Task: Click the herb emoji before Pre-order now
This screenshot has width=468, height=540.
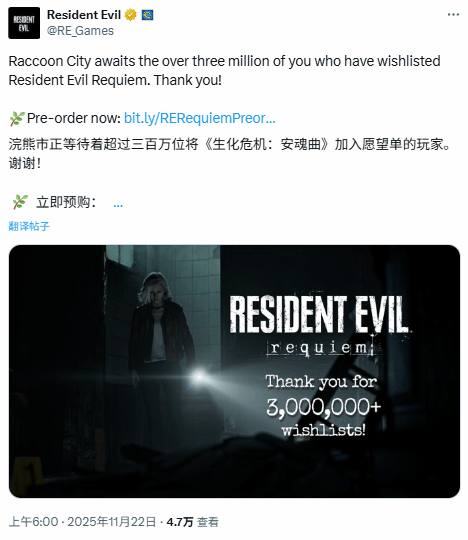Action: pyautogui.click(x=17, y=118)
